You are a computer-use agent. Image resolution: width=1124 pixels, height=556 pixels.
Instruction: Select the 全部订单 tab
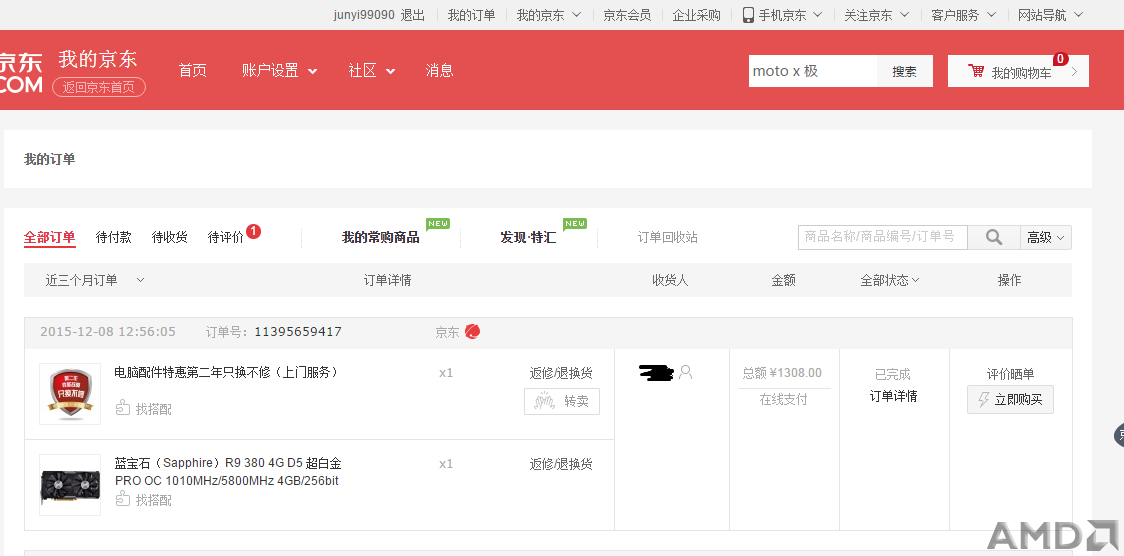point(49,237)
